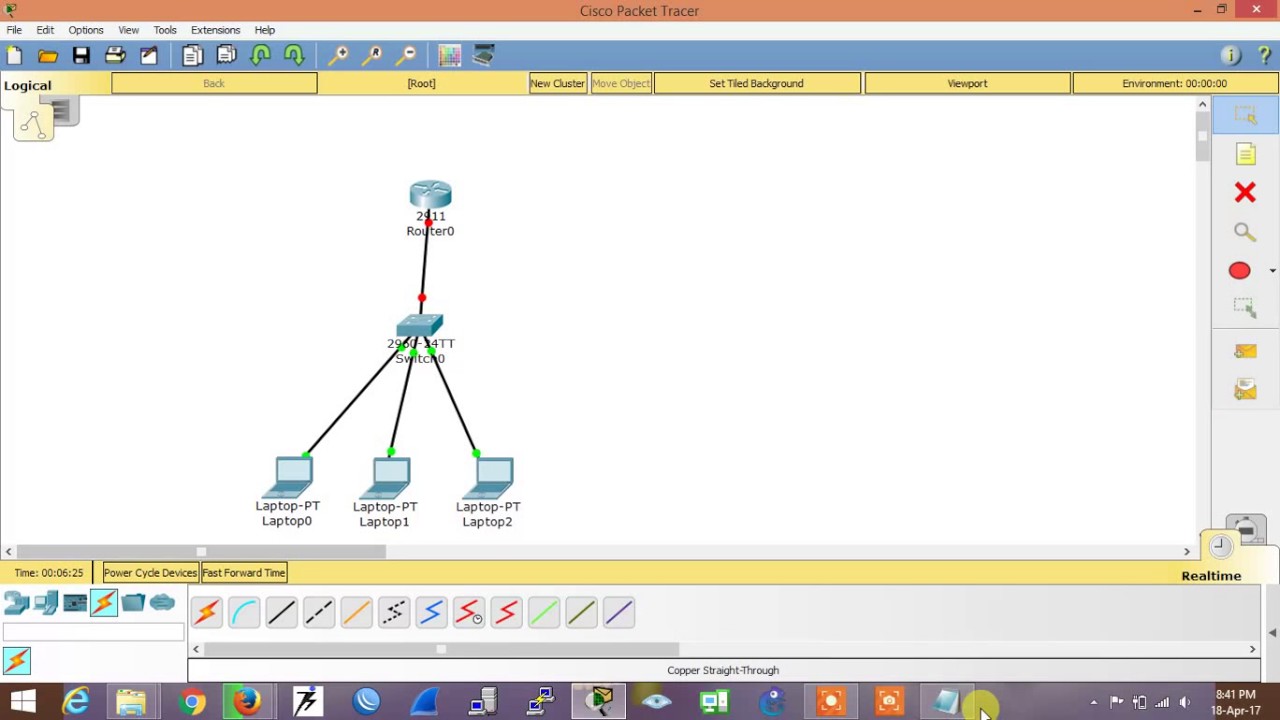
Task: Add a simple PDU envelope
Action: point(1245,351)
